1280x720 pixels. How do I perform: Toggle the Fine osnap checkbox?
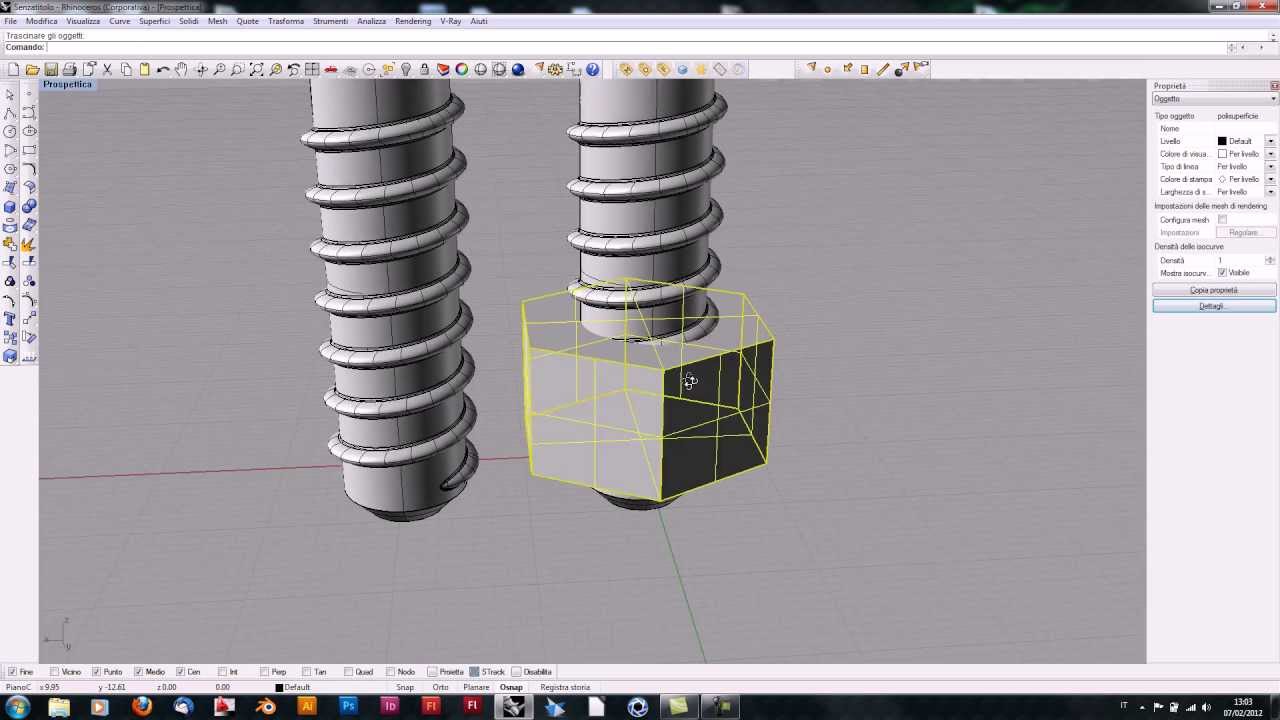click(x=12, y=672)
